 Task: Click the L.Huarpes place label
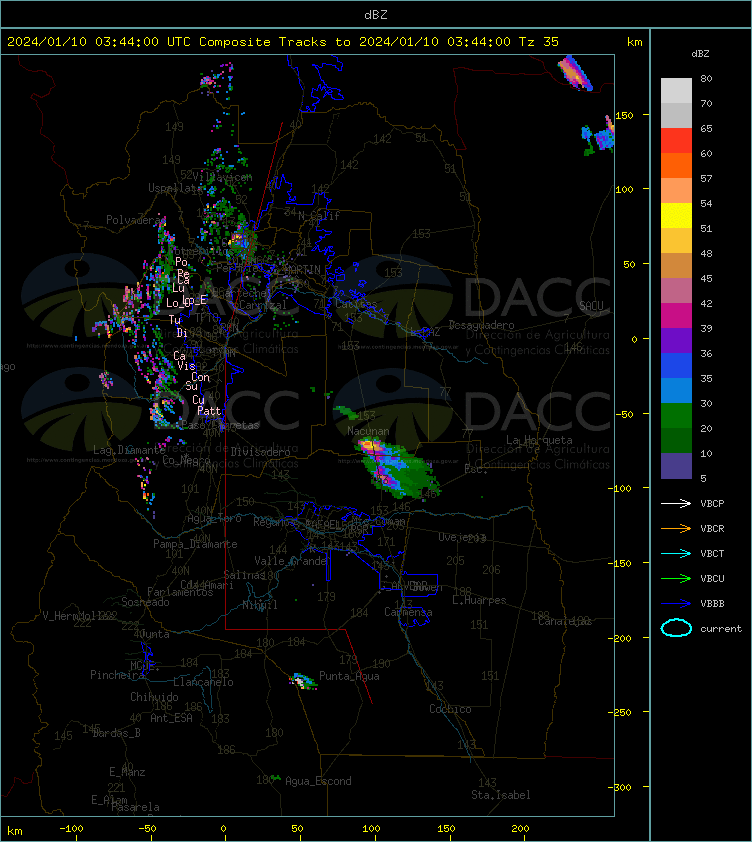[x=479, y=600]
